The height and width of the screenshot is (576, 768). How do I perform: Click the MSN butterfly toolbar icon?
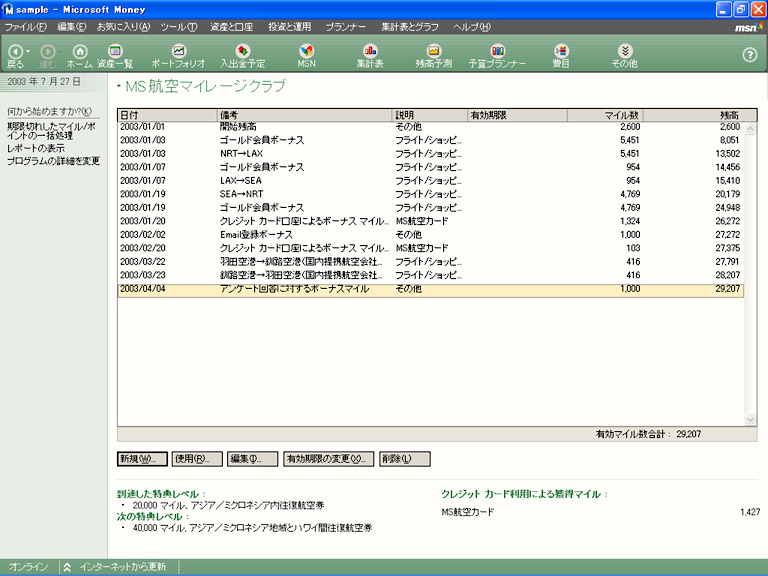click(306, 51)
